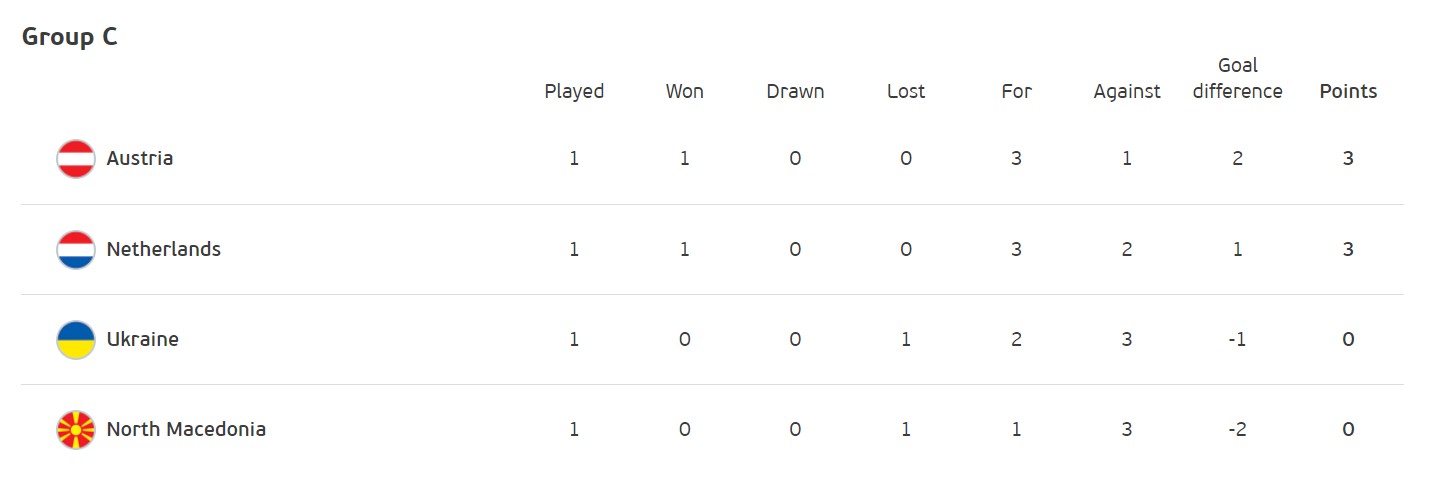1429x499 pixels.
Task: Click North Macedonia's goal difference value
Action: pos(1237,428)
